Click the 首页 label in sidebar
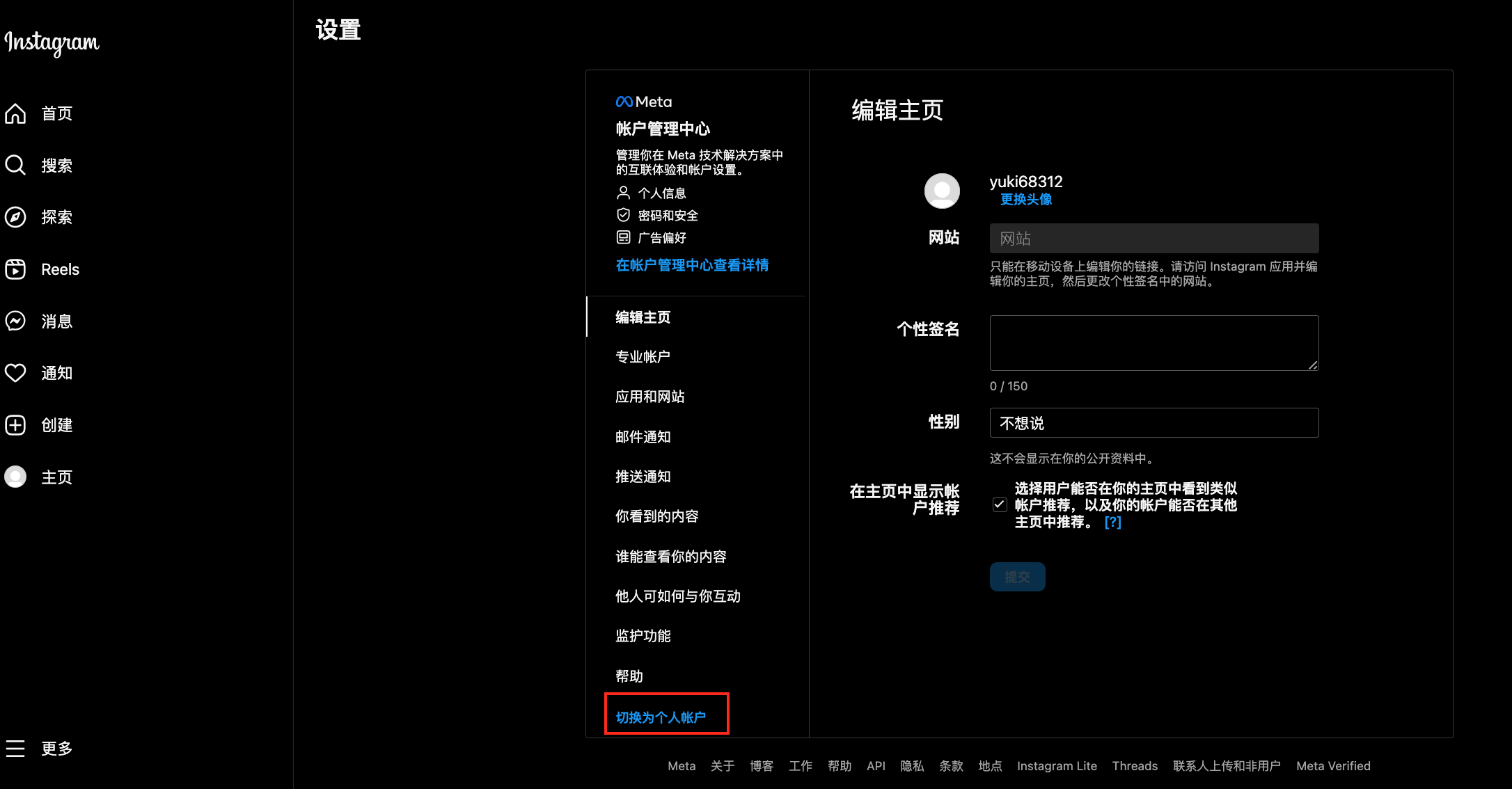Image resolution: width=1512 pixels, height=789 pixels. click(x=57, y=113)
